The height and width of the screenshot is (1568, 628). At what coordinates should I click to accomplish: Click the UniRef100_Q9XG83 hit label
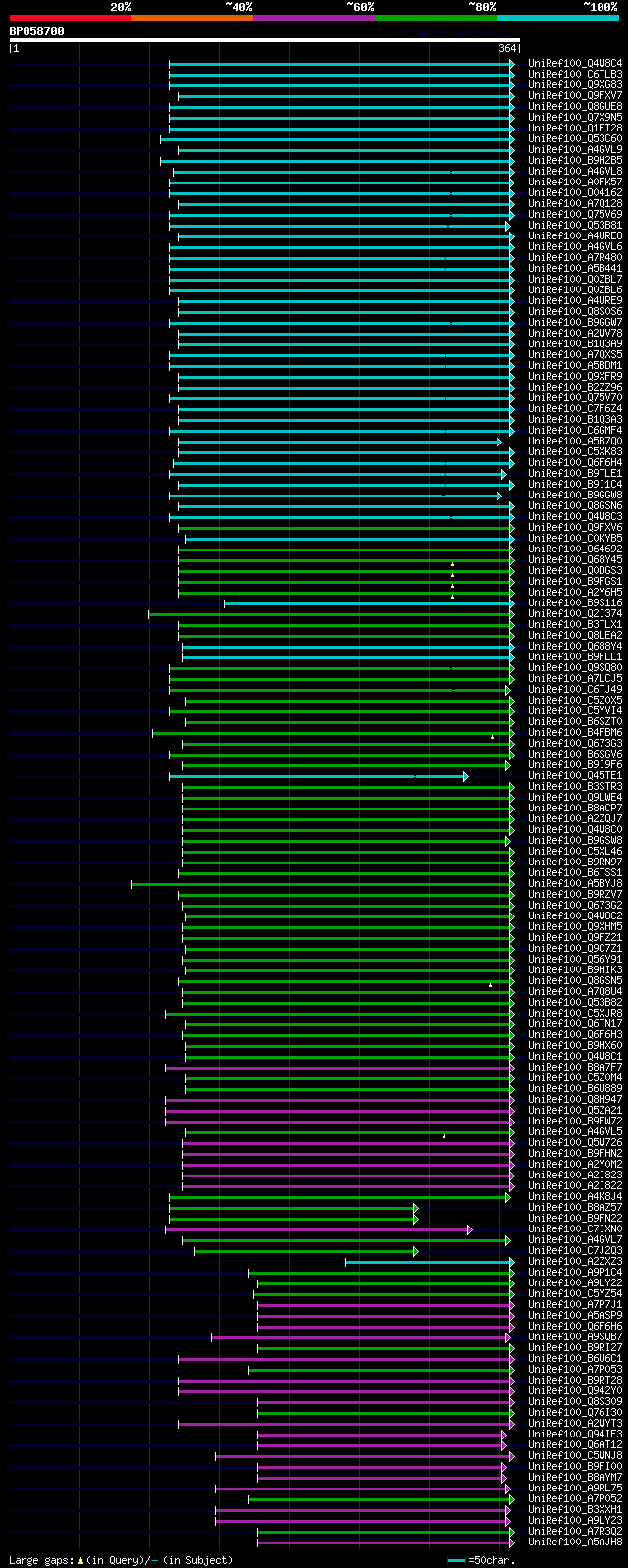[x=575, y=84]
